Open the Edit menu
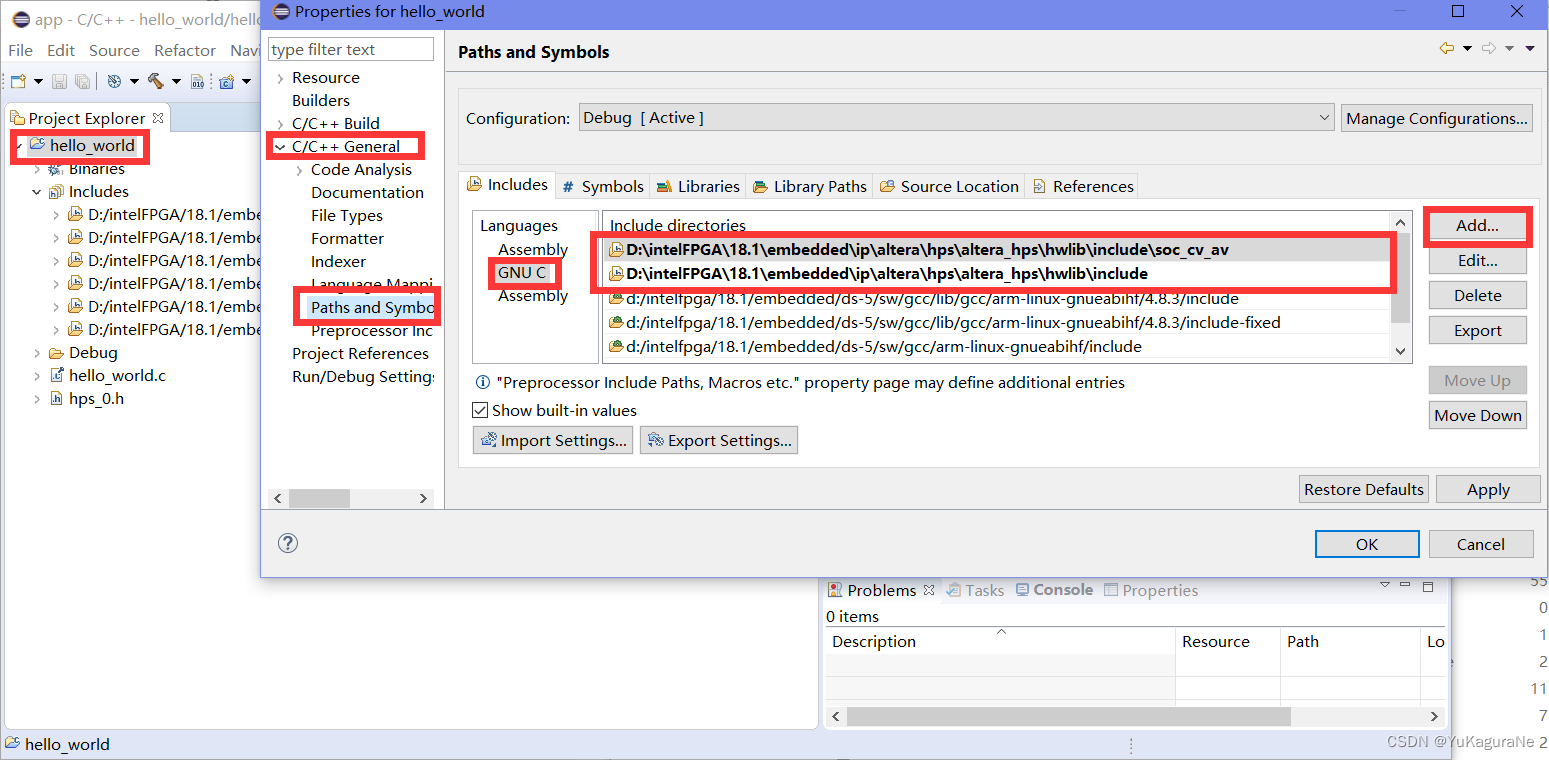Viewport: 1549px width, 760px height. 61,50
